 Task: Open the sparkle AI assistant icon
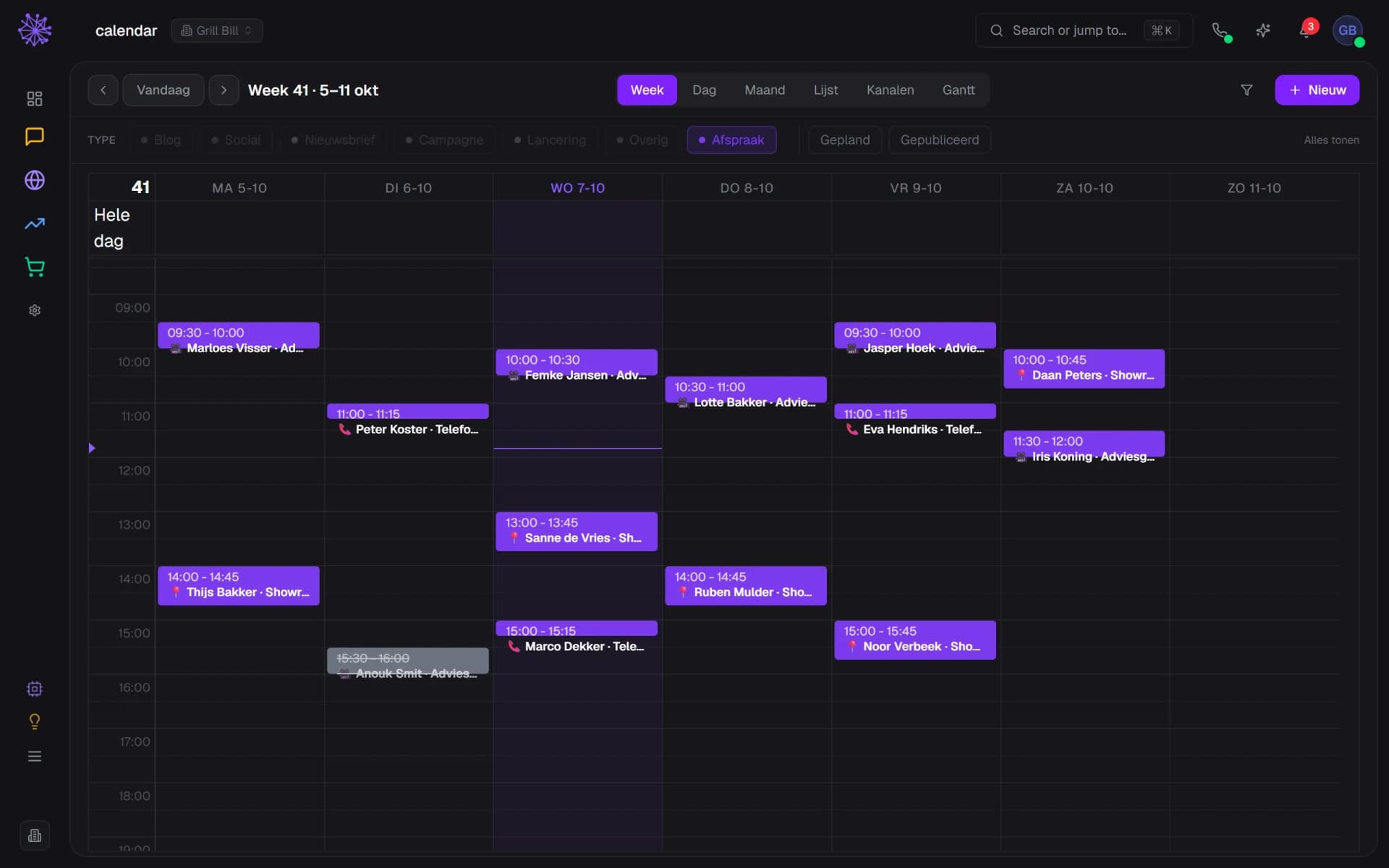tap(1263, 30)
